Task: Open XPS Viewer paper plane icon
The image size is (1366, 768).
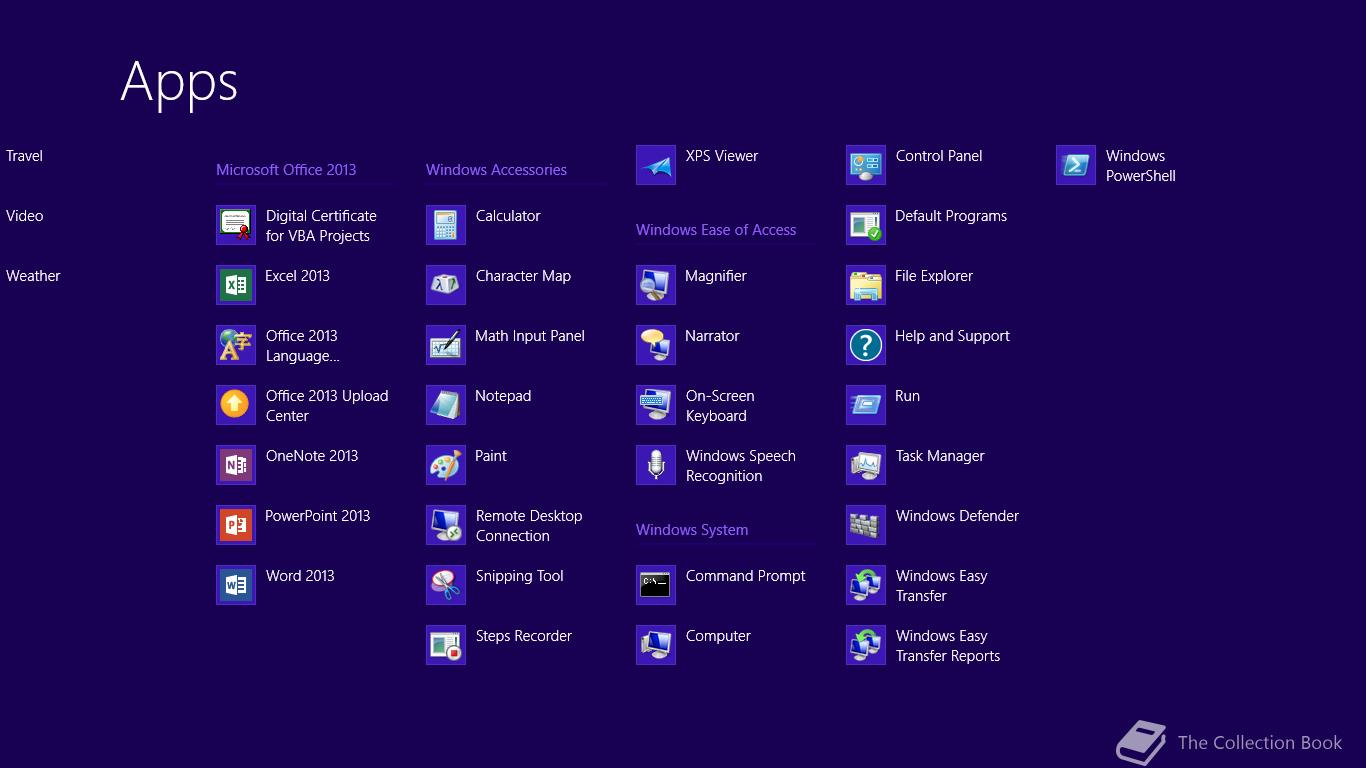Action: tap(656, 165)
